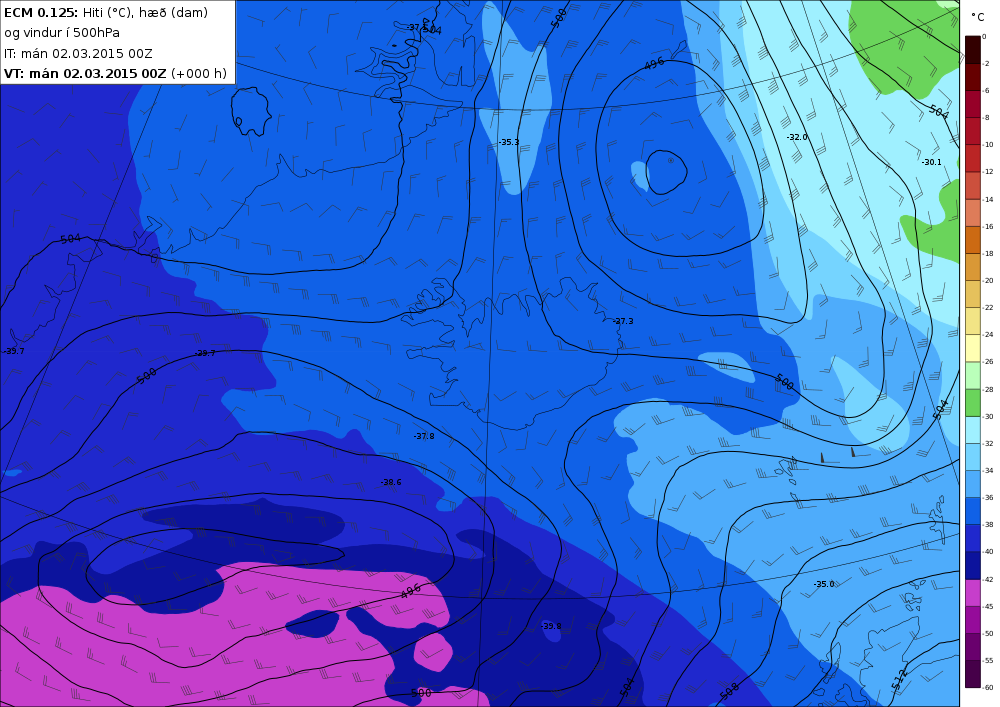Click the legend swatch between -18 and -20
This screenshot has height=707, width=1000.
tap(973, 267)
